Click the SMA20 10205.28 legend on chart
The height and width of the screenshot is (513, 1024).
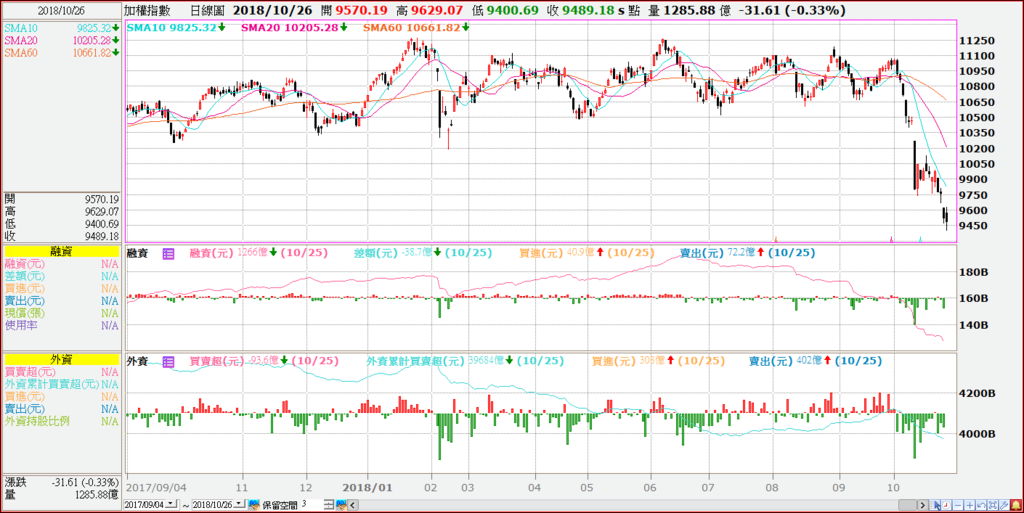(x=294, y=27)
